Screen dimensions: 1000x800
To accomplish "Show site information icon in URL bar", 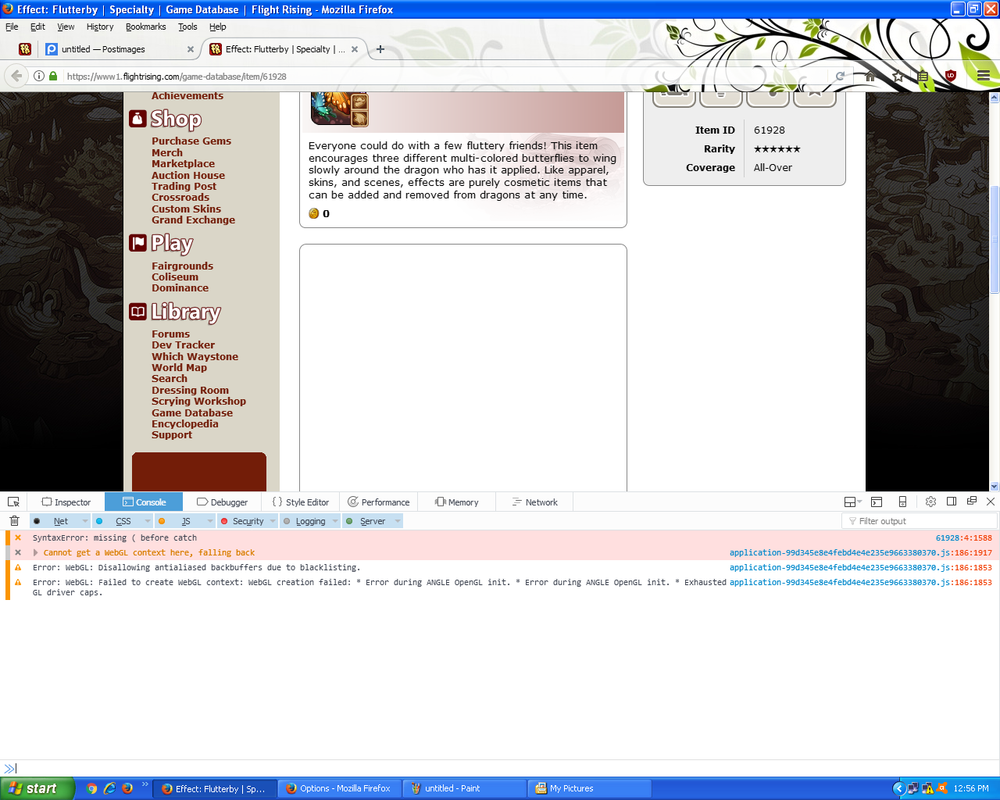I will pyautogui.click(x=39, y=76).
